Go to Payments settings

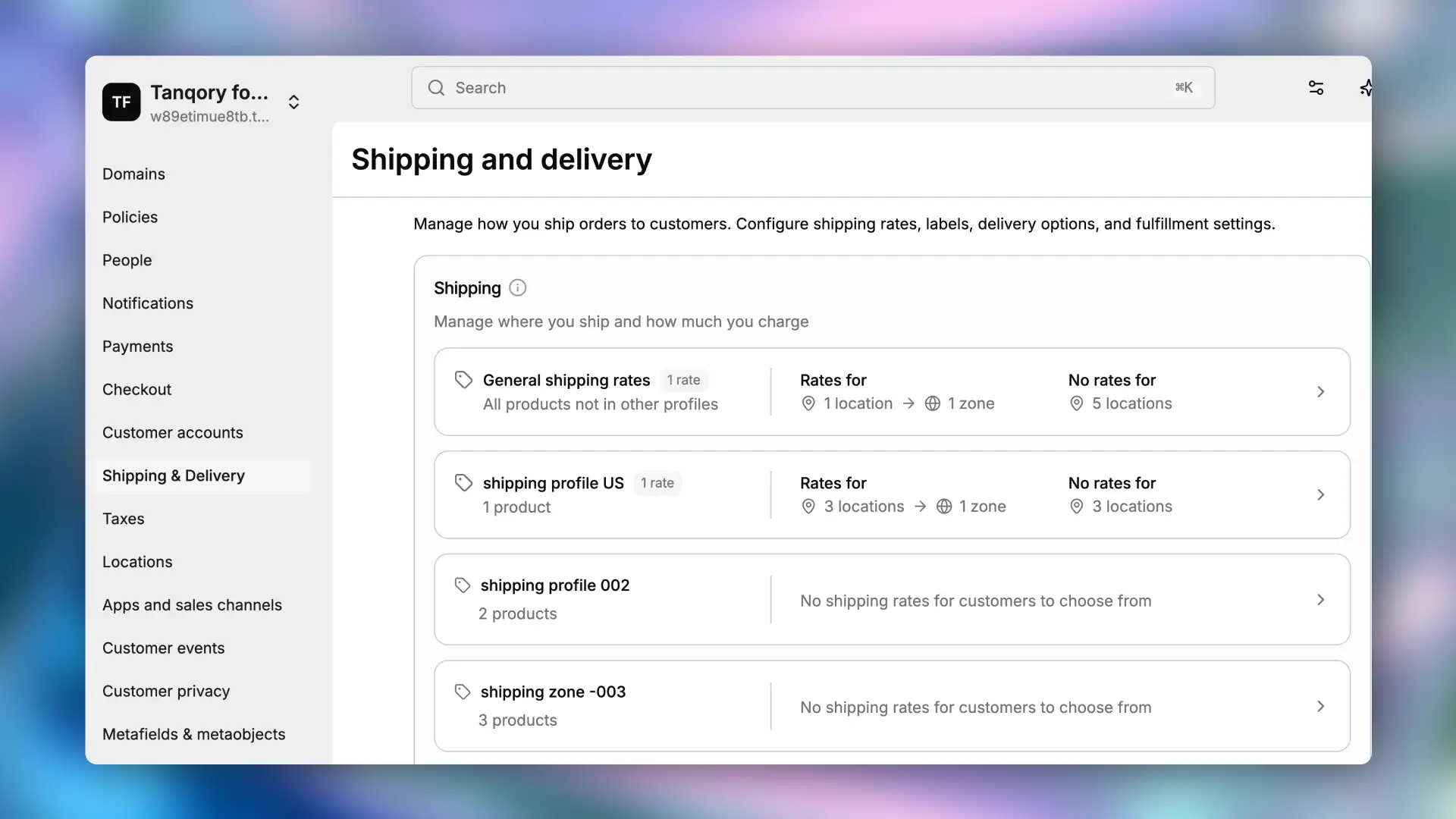tap(137, 347)
